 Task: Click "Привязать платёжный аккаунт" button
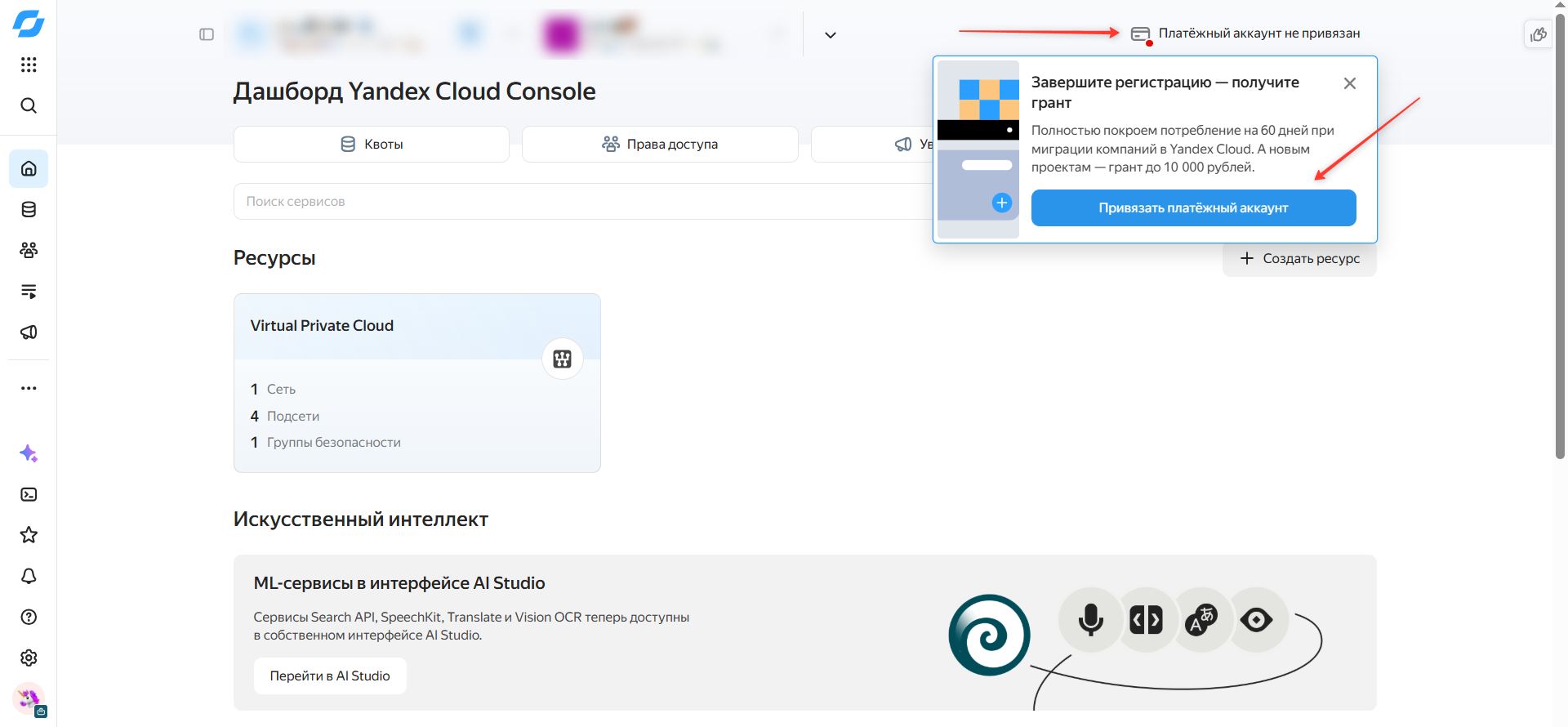pyautogui.click(x=1193, y=208)
